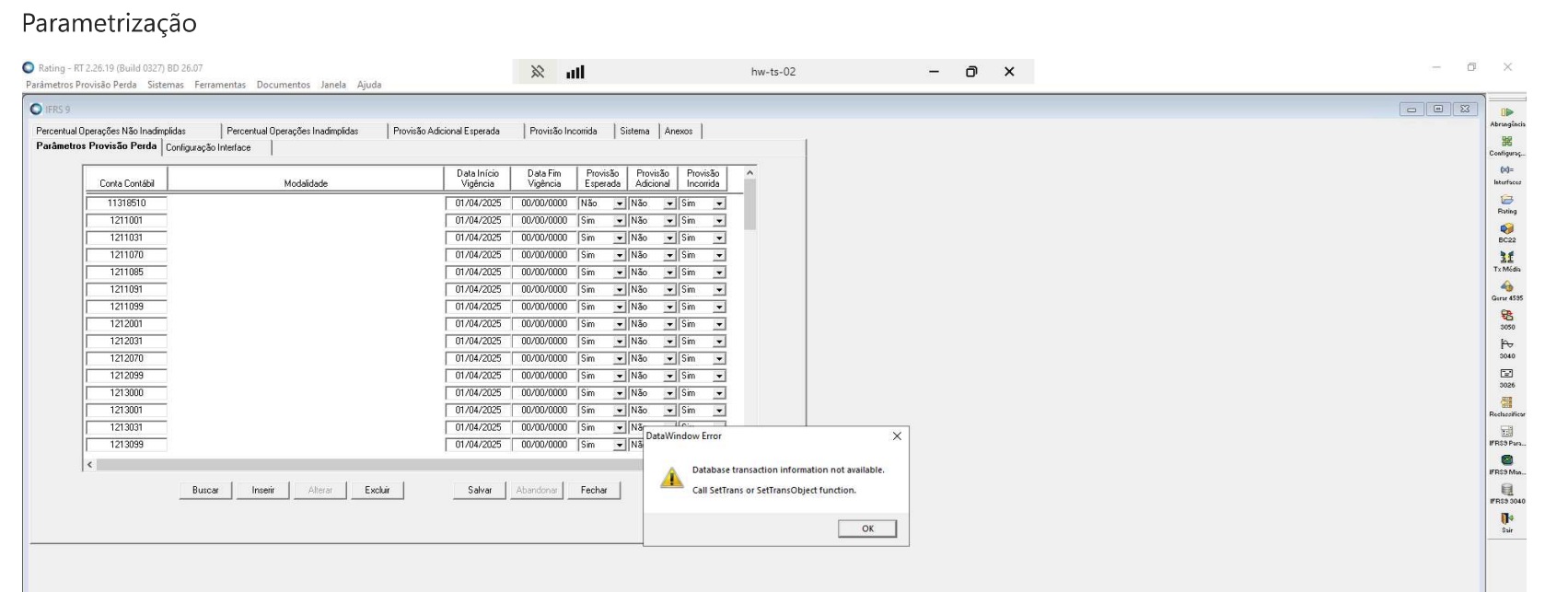The height and width of the screenshot is (592, 1568).
Task: Open the Reclassificar toolbar icon
Action: (1506, 402)
